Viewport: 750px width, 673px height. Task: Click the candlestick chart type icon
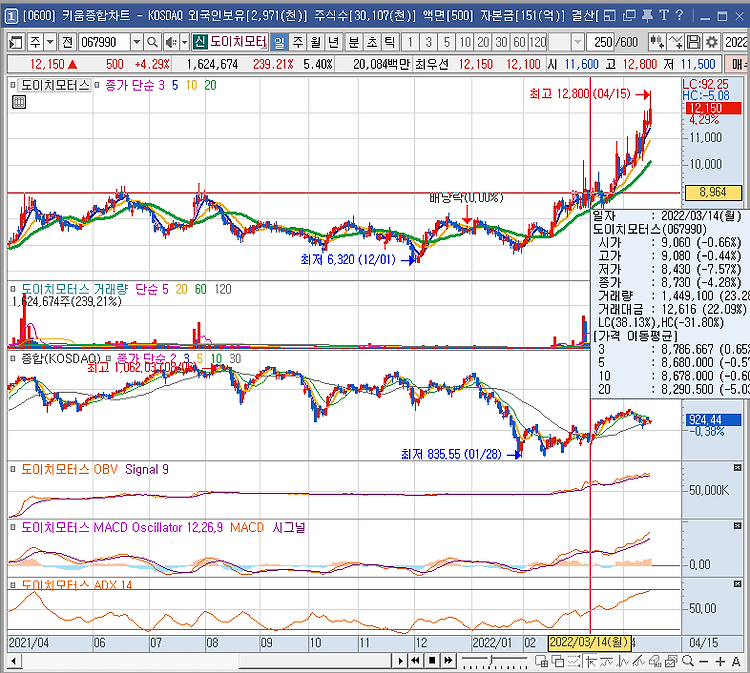(657, 43)
